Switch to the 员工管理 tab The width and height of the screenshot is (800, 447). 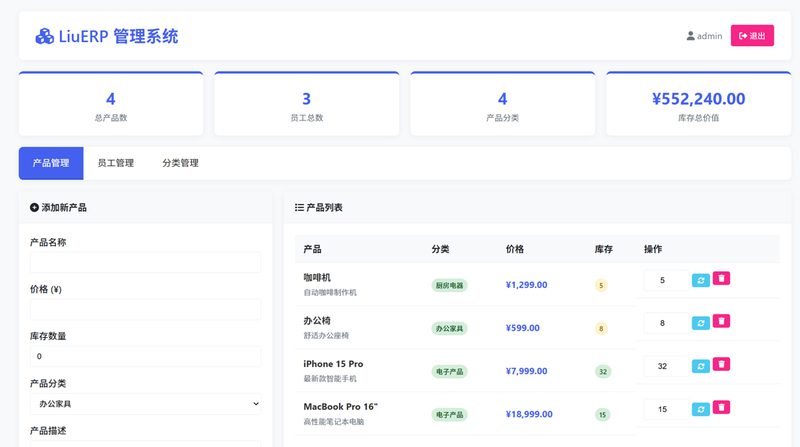tap(115, 163)
